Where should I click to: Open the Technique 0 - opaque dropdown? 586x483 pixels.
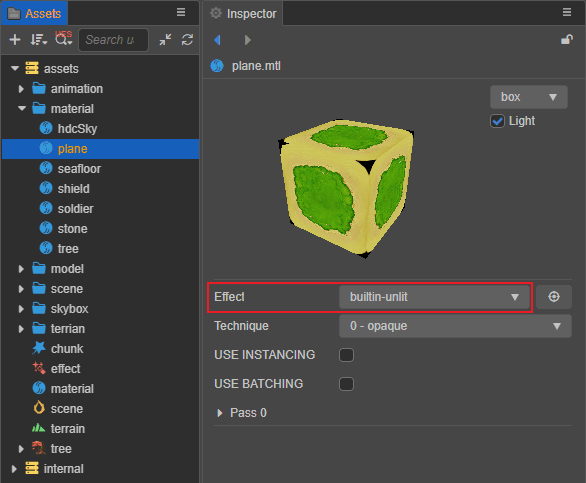pos(455,326)
